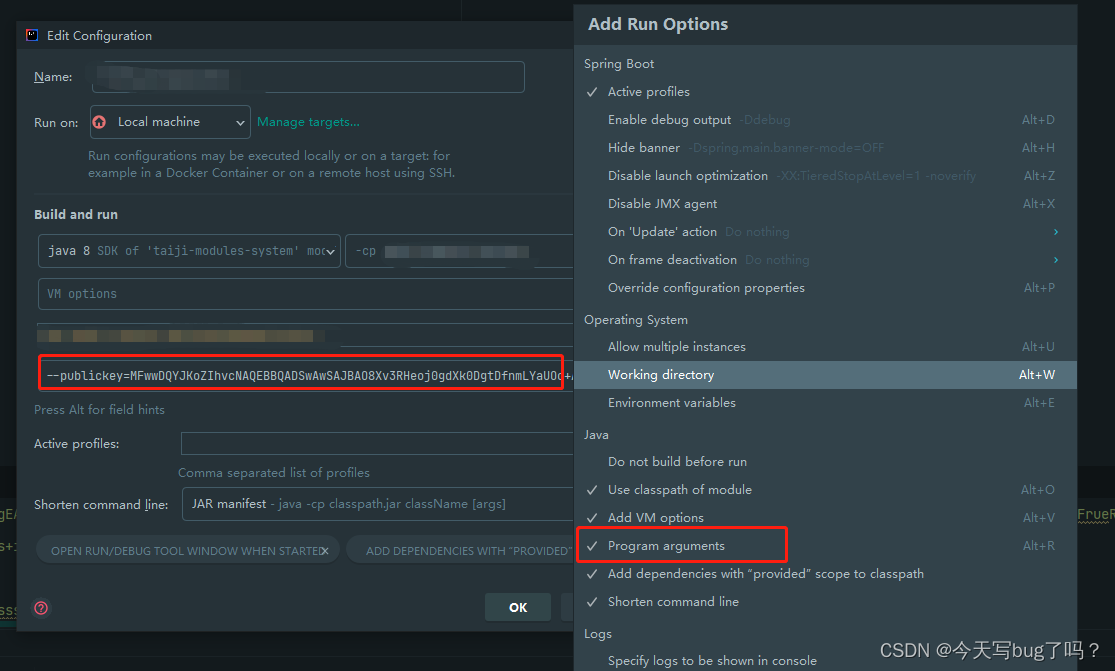
Task: Click the Operating System section header
Action: pos(636,320)
